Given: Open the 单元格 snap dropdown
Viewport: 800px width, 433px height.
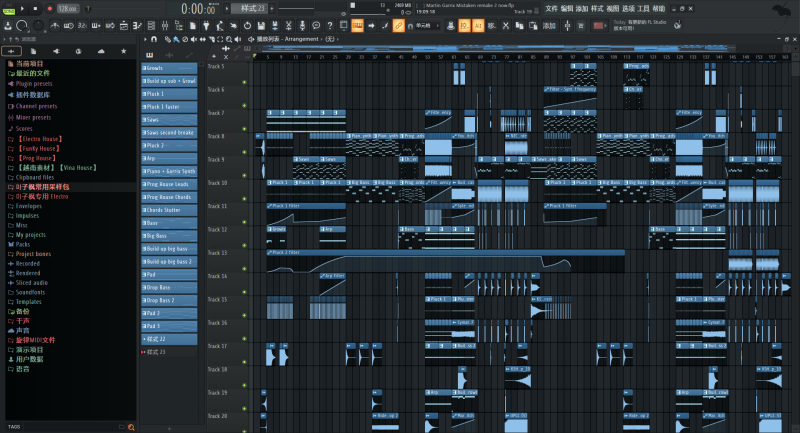Looking at the screenshot, I should pyautogui.click(x=426, y=26).
